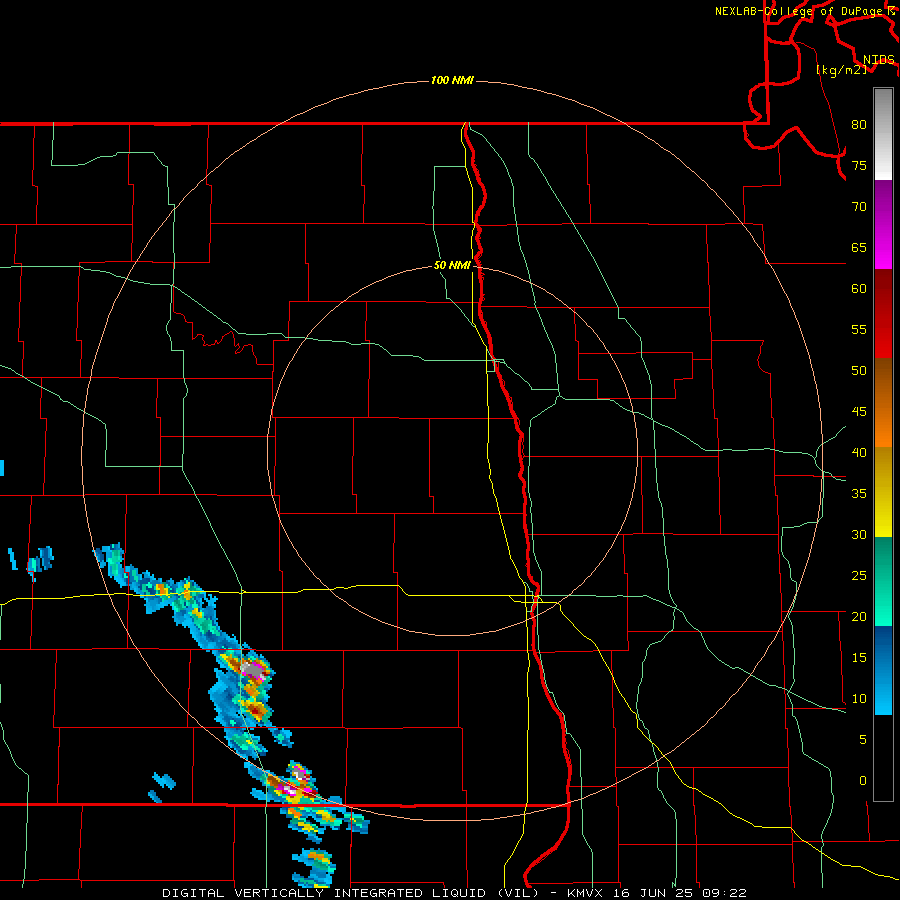Click the 50 NMI range ring label
The image size is (900, 900).
(x=452, y=265)
